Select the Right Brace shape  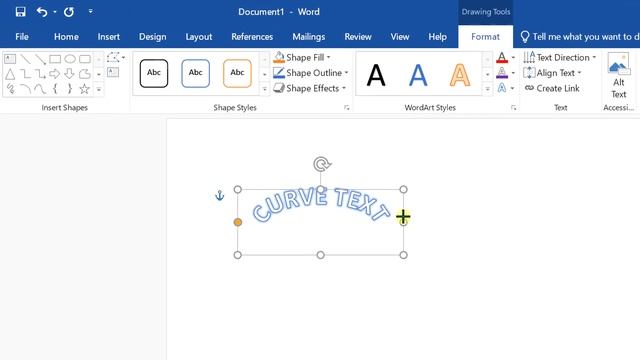[x=70, y=89]
